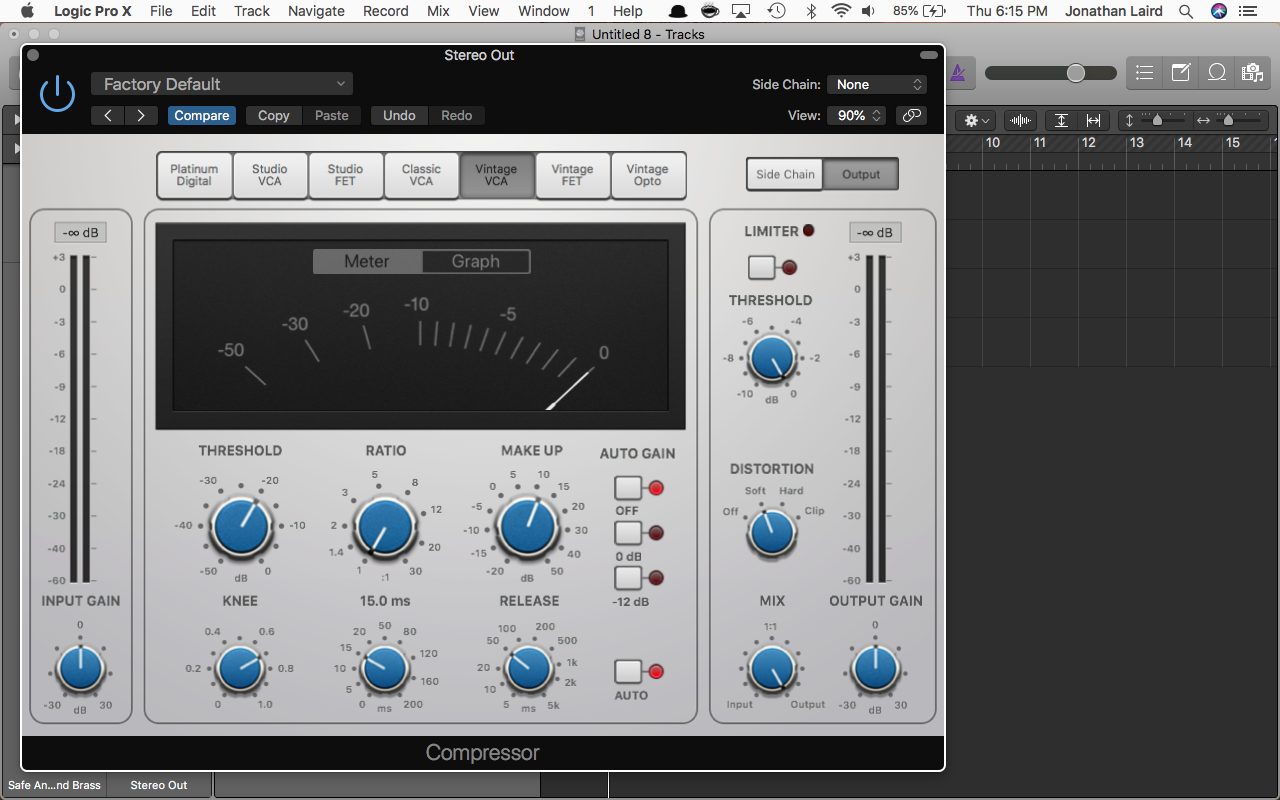Open the Navigate menu
The height and width of the screenshot is (800, 1280).
click(x=316, y=11)
